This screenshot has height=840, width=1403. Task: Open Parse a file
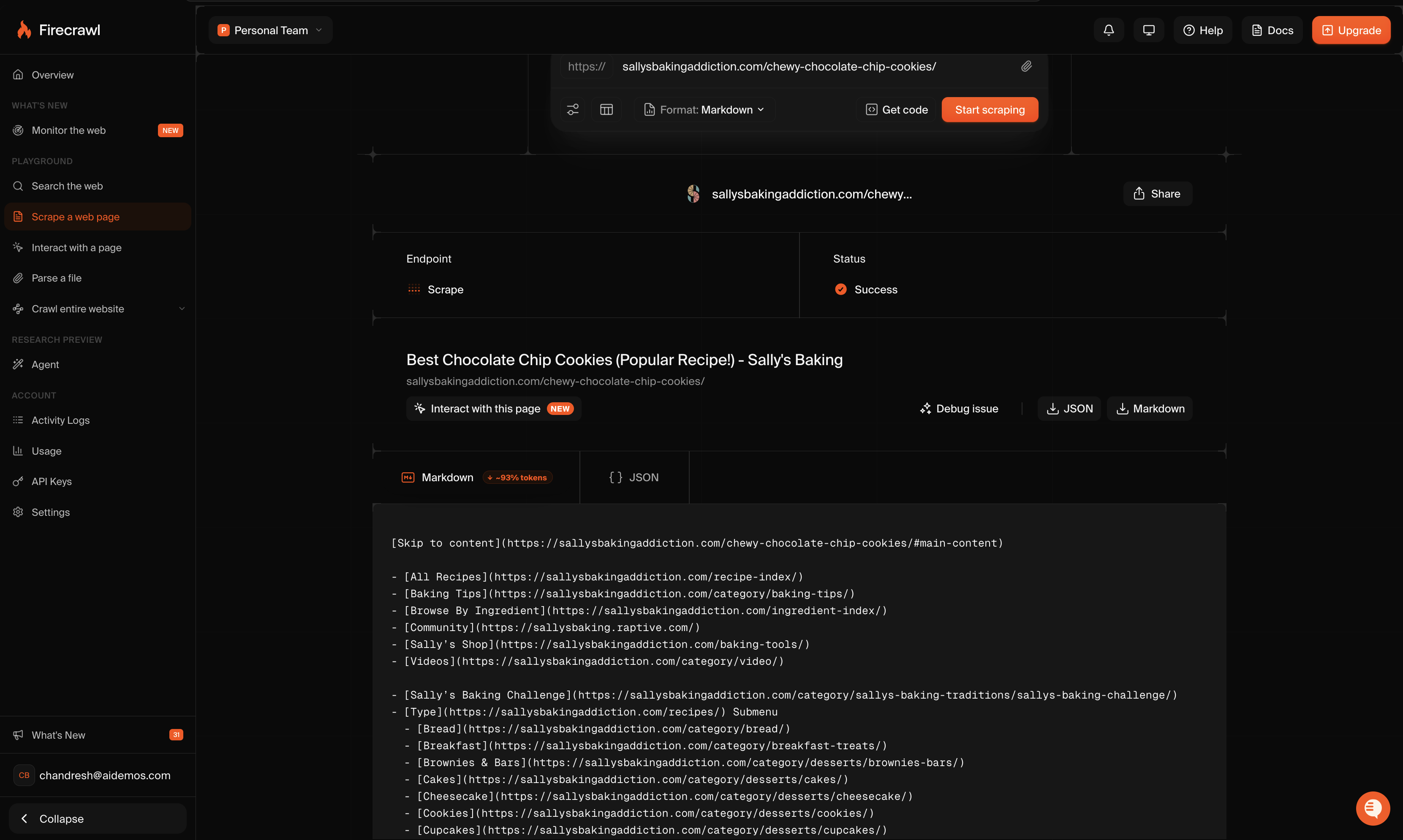(x=98, y=278)
